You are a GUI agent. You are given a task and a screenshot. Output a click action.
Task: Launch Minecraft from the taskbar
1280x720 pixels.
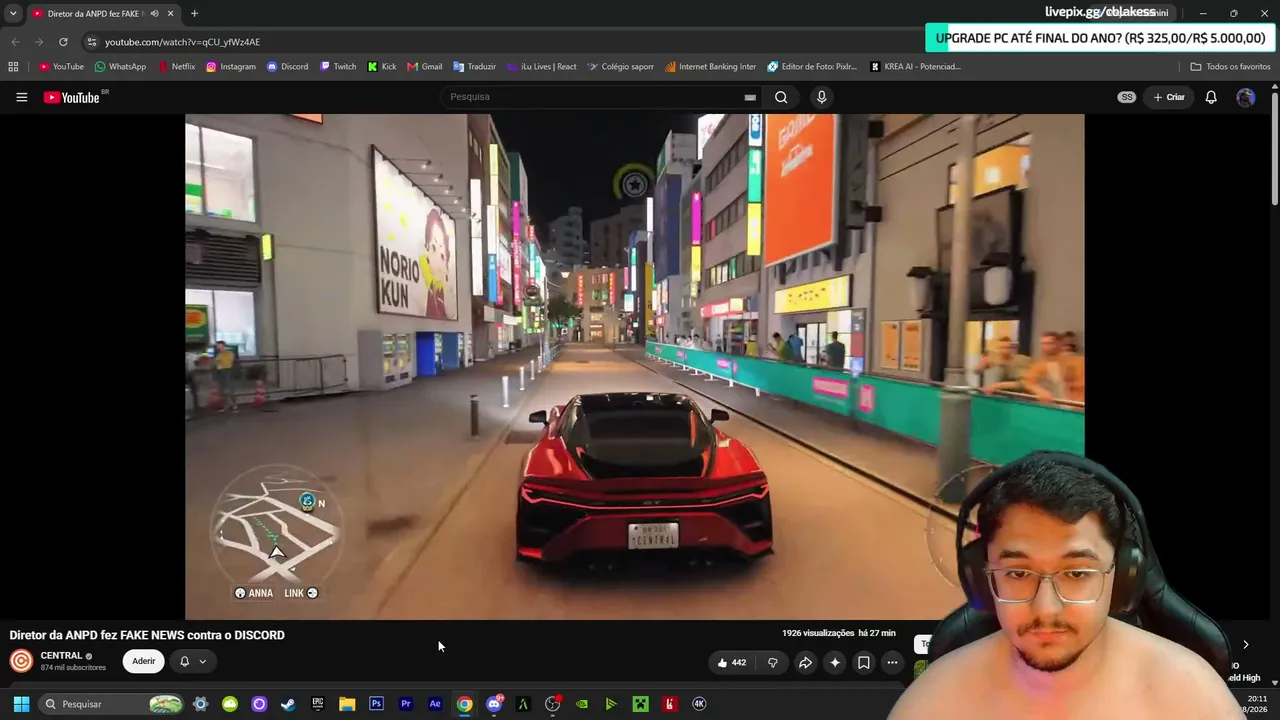pos(640,704)
